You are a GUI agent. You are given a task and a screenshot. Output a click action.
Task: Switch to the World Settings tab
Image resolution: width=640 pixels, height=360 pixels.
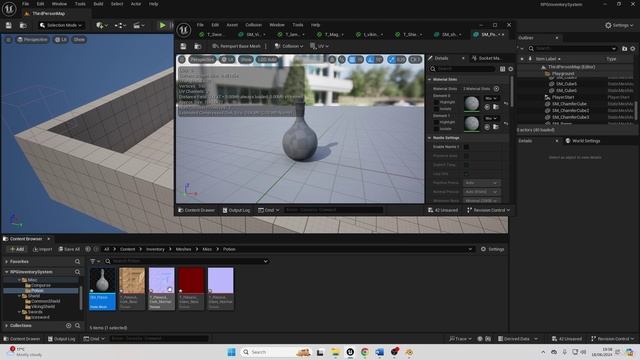(x=582, y=141)
